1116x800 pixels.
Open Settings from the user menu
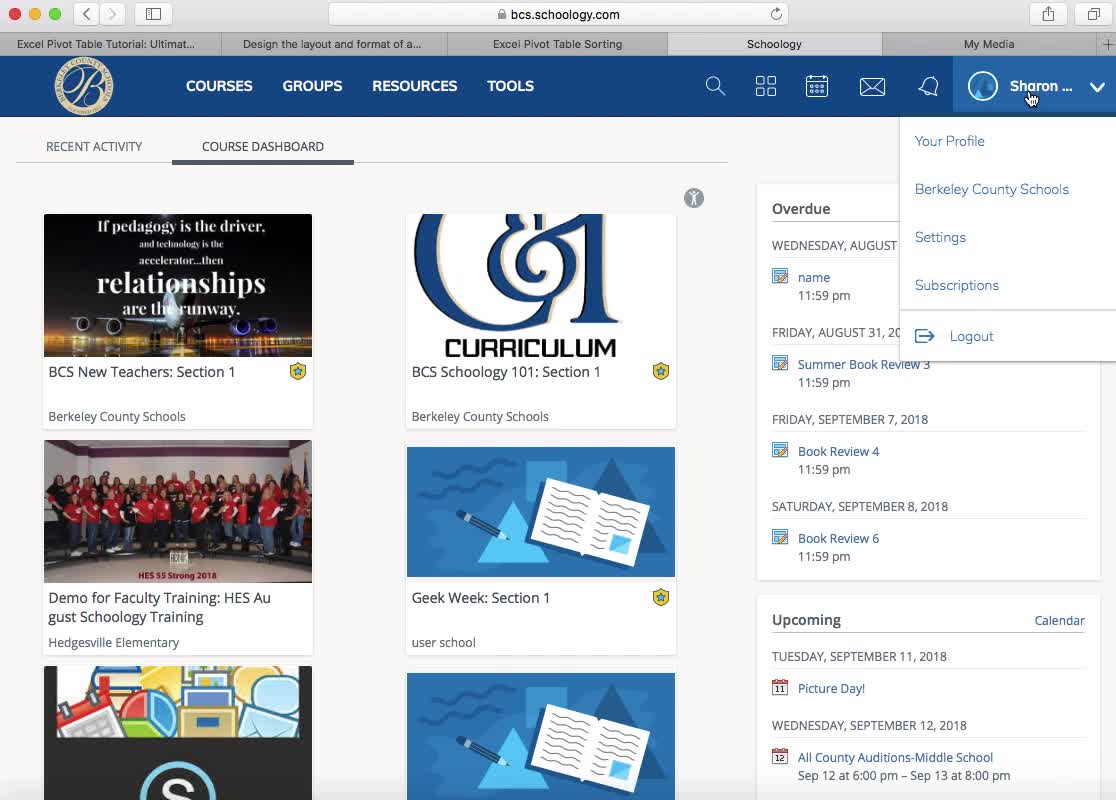[940, 237]
